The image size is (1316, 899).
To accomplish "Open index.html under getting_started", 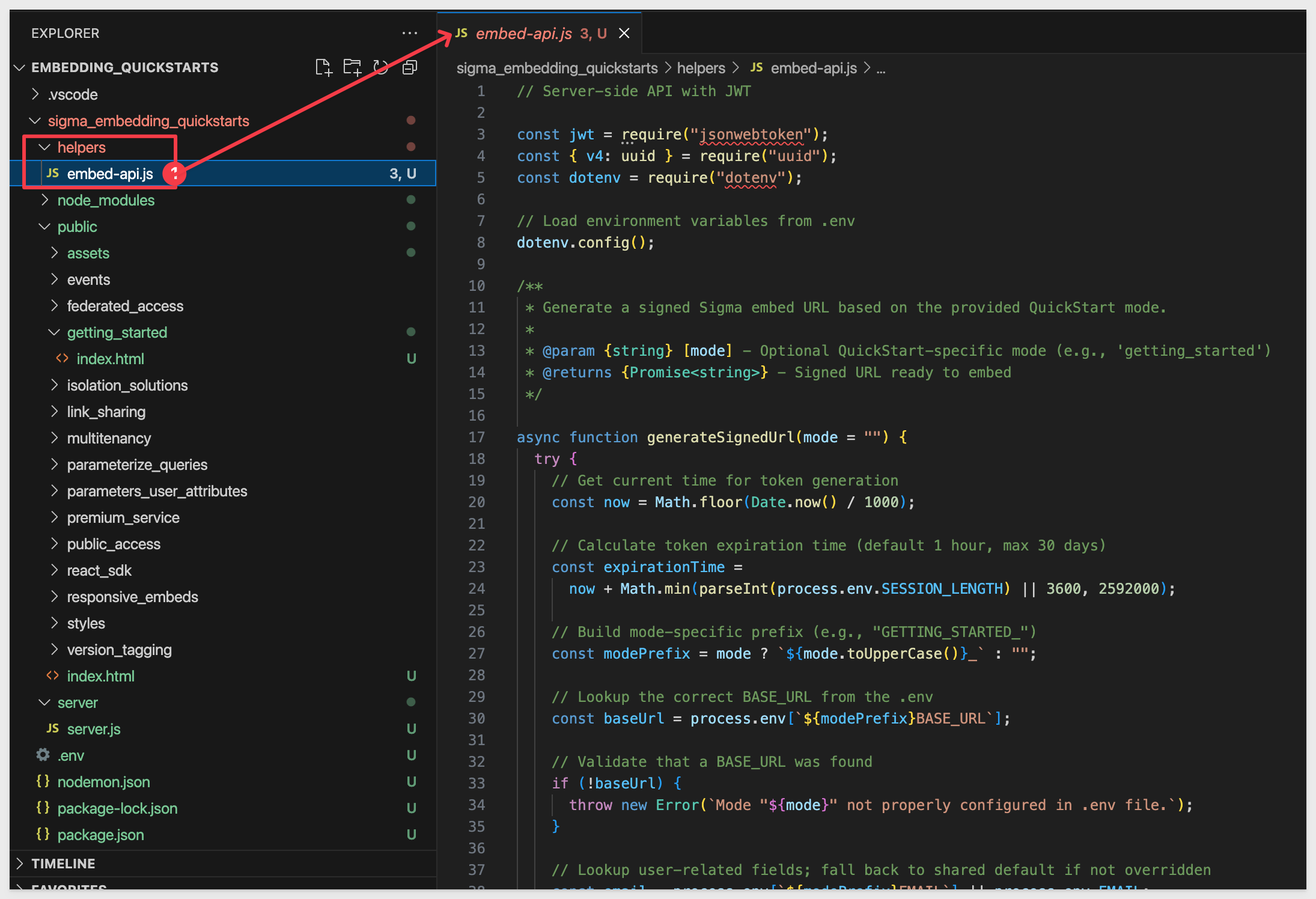I will [223, 359].
